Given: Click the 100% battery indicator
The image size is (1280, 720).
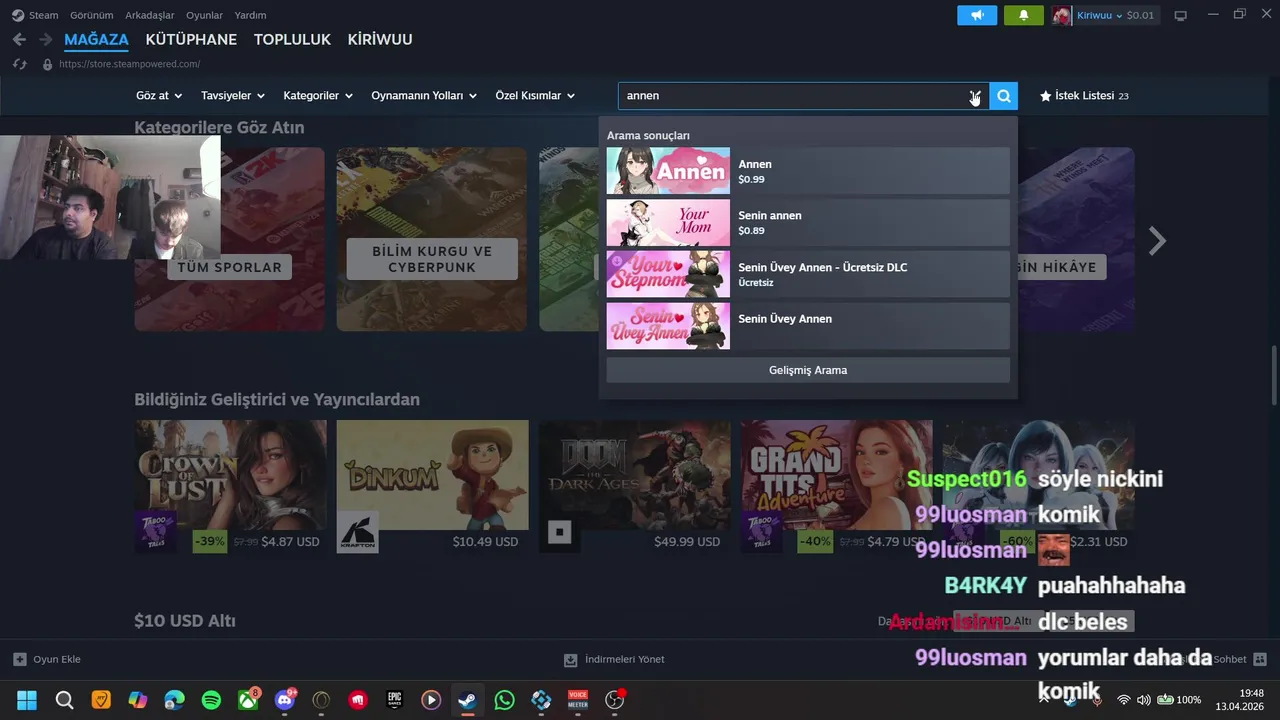Looking at the screenshot, I should (1179, 700).
